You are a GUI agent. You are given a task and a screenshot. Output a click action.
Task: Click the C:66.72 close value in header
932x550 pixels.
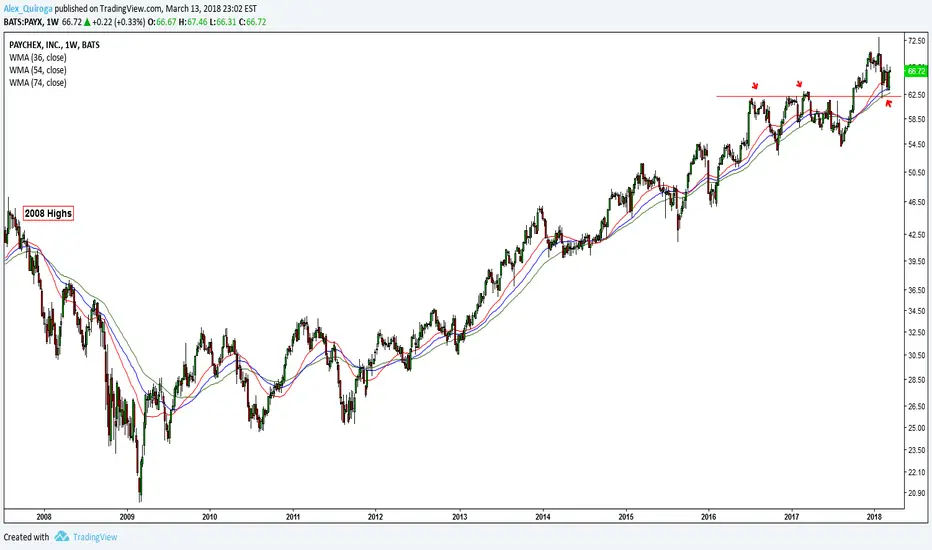[253, 22]
